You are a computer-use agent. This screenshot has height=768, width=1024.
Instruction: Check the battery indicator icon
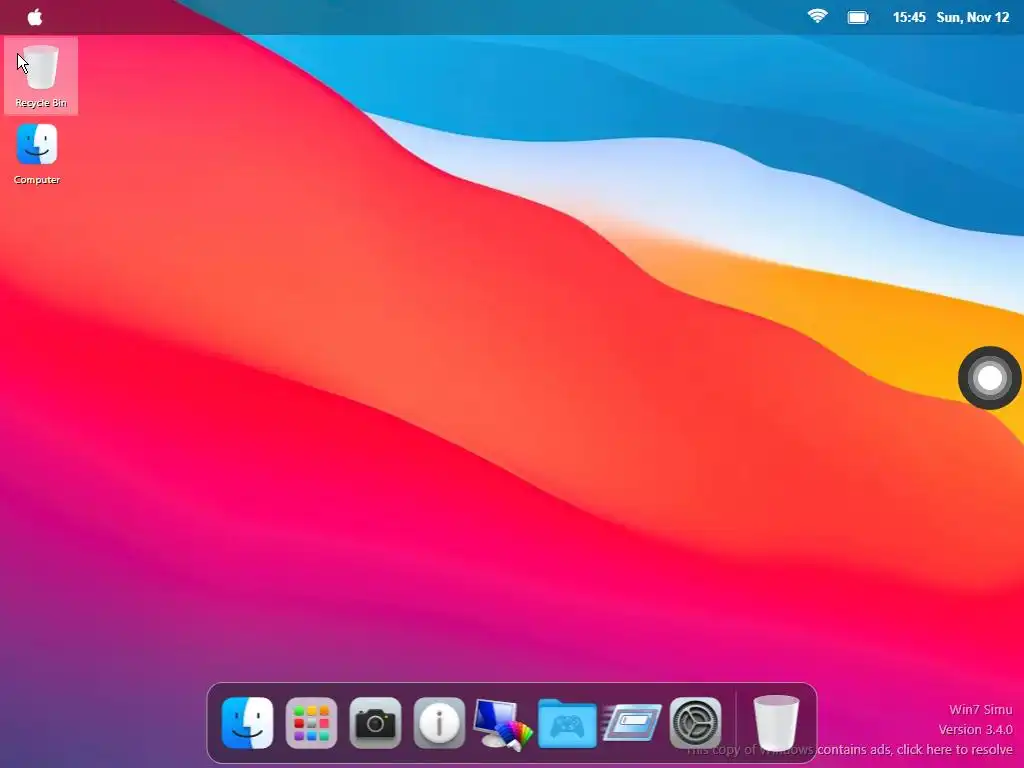[857, 18]
